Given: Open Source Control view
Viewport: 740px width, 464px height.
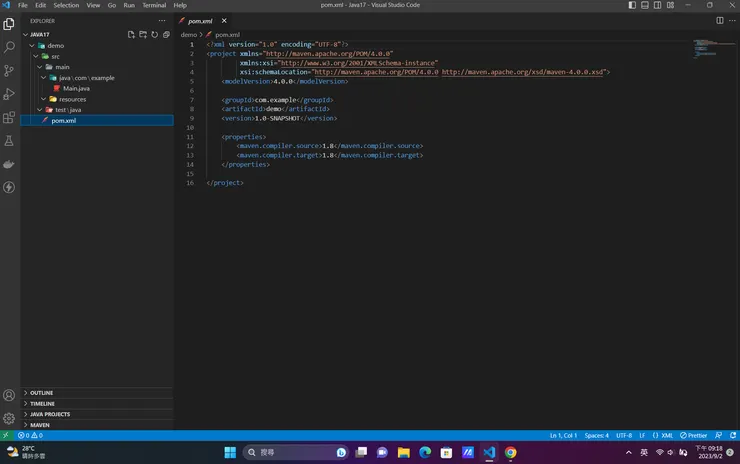Looking at the screenshot, I should click(x=10, y=71).
